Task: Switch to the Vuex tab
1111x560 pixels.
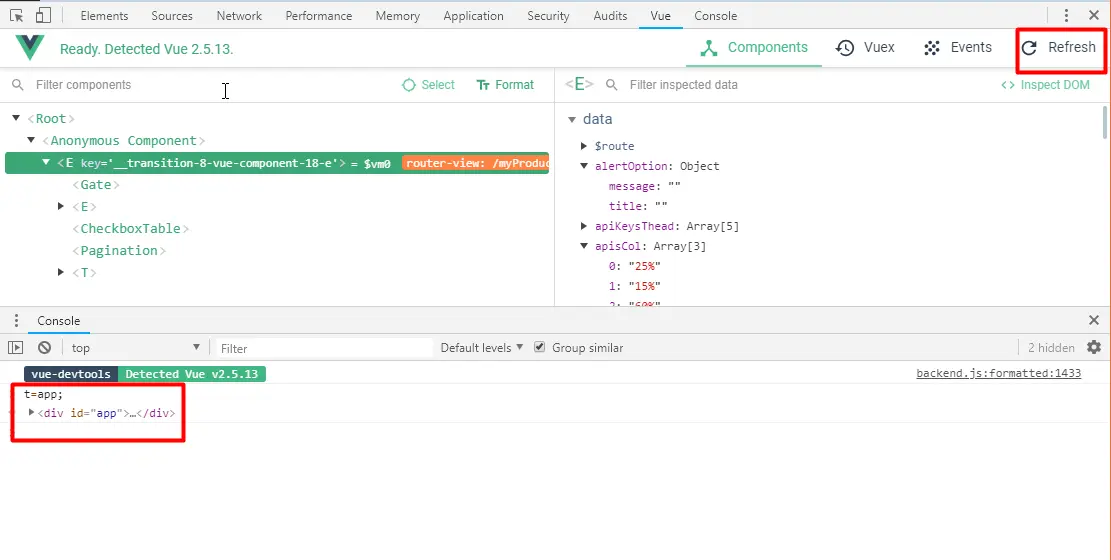Action: [865, 47]
